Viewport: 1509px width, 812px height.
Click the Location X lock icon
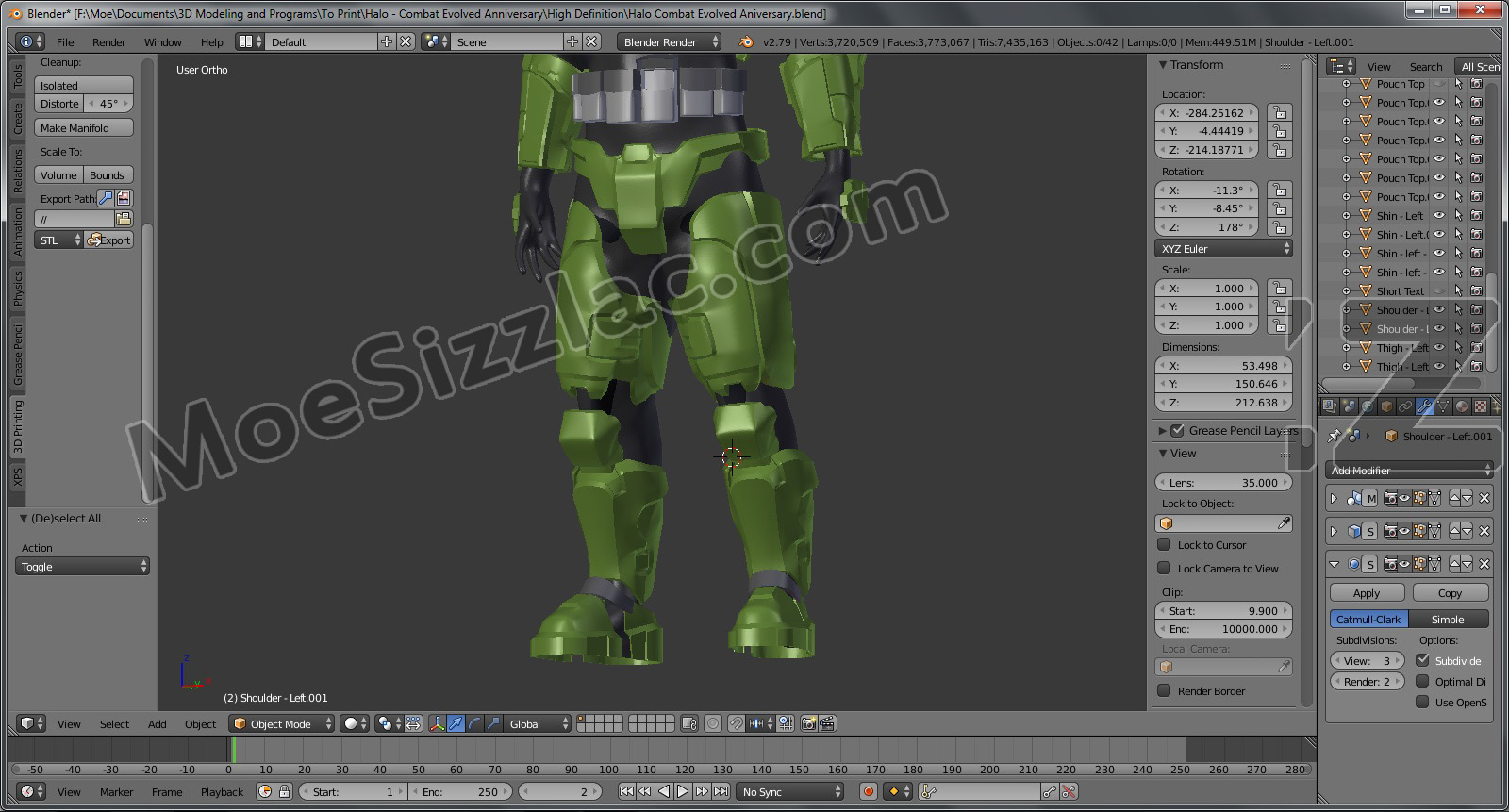(1279, 113)
